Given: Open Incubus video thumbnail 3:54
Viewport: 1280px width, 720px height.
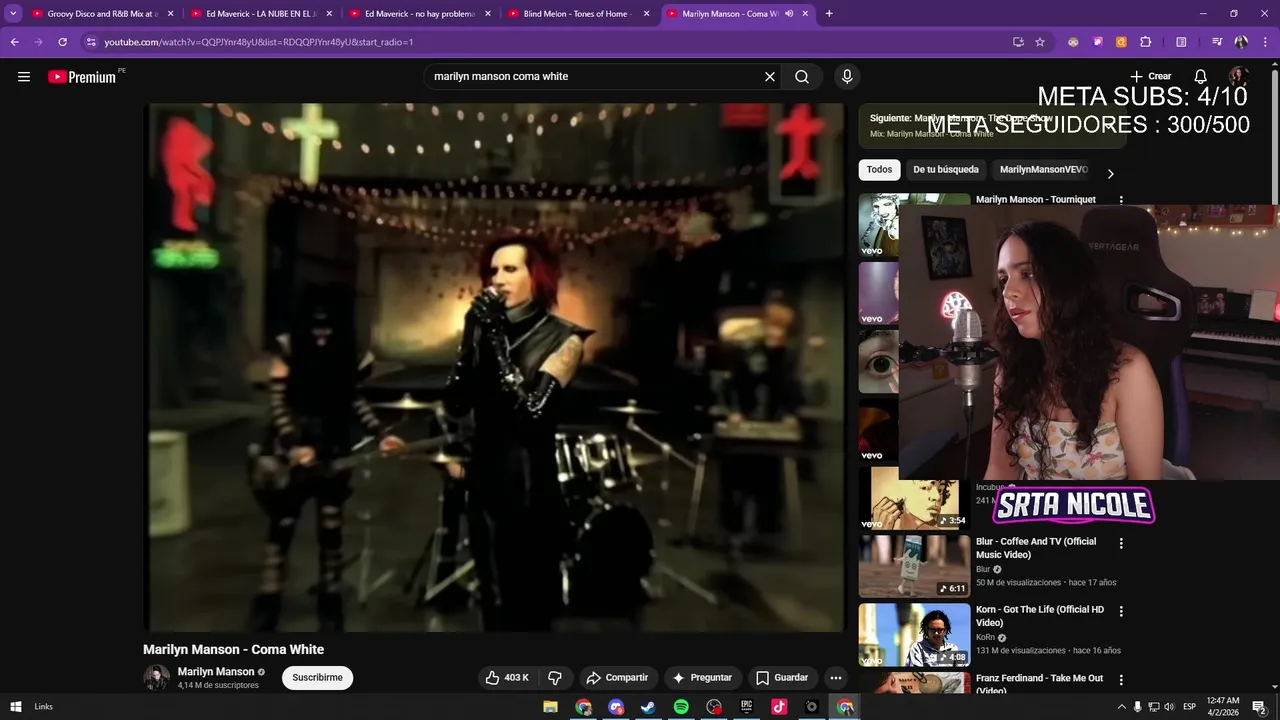Looking at the screenshot, I should [x=915, y=498].
